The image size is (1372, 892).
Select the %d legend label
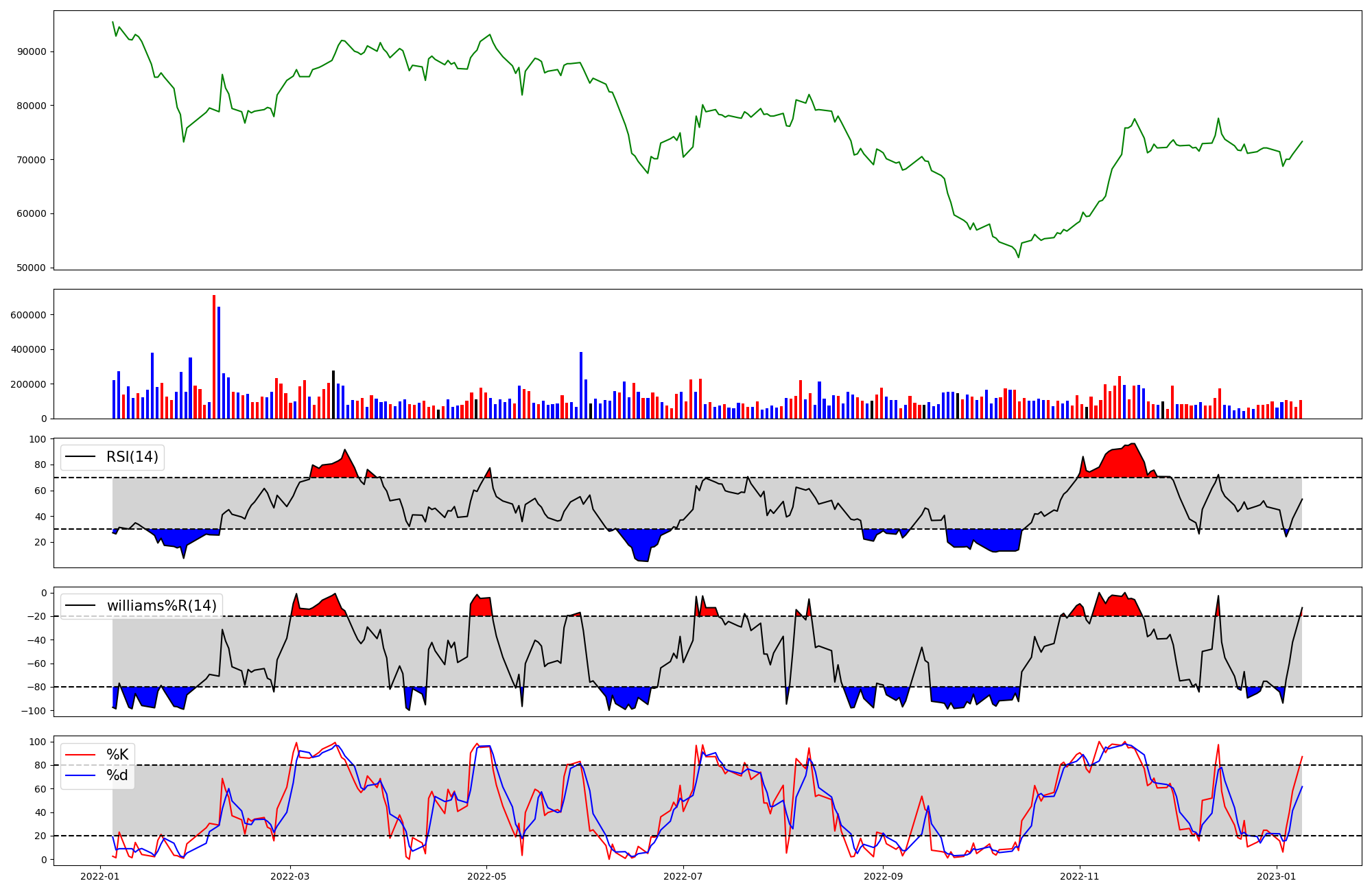pyautogui.click(x=117, y=775)
